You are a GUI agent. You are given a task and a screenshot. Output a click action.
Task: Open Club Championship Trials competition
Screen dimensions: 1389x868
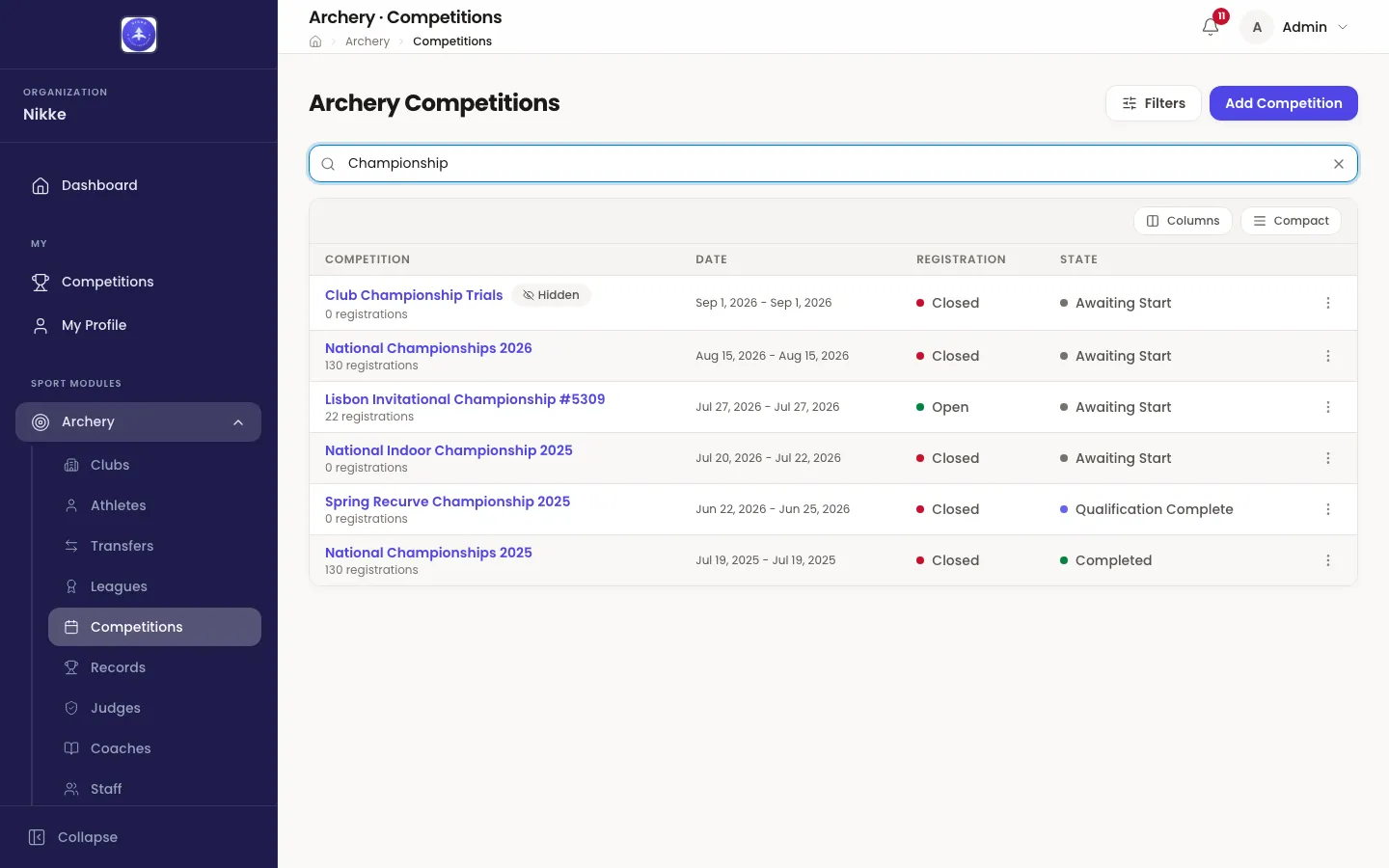click(x=414, y=295)
